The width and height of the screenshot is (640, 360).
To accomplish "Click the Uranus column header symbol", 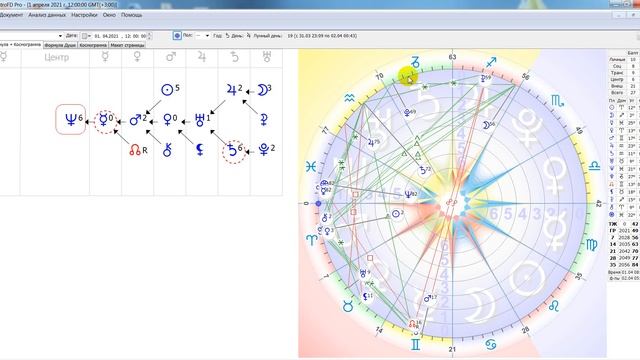I will [x=267, y=57].
